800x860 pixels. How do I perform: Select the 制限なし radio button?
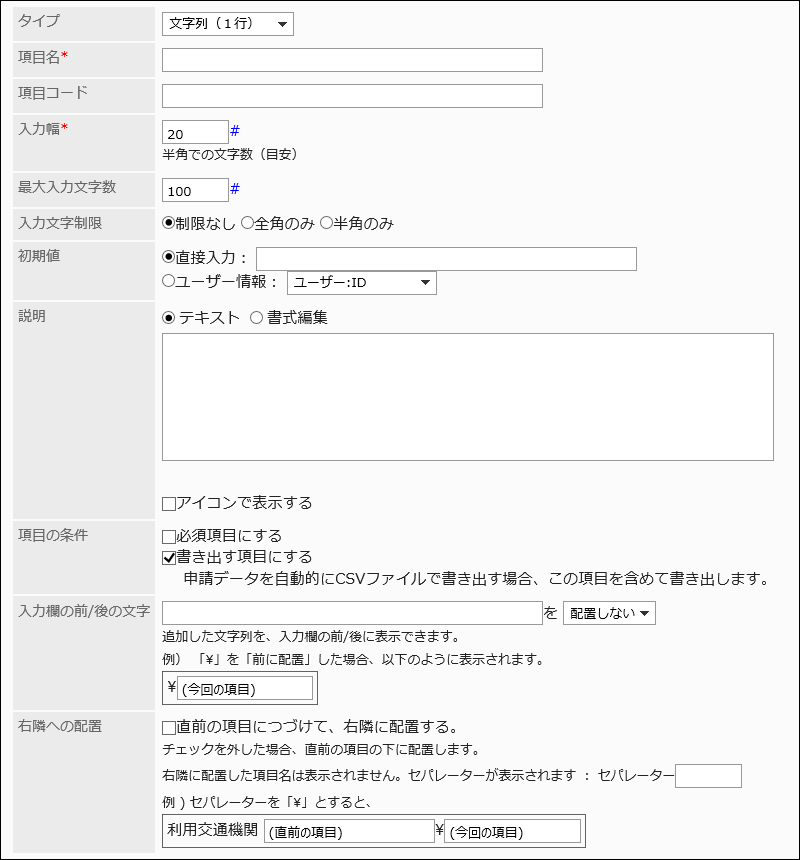(x=169, y=224)
